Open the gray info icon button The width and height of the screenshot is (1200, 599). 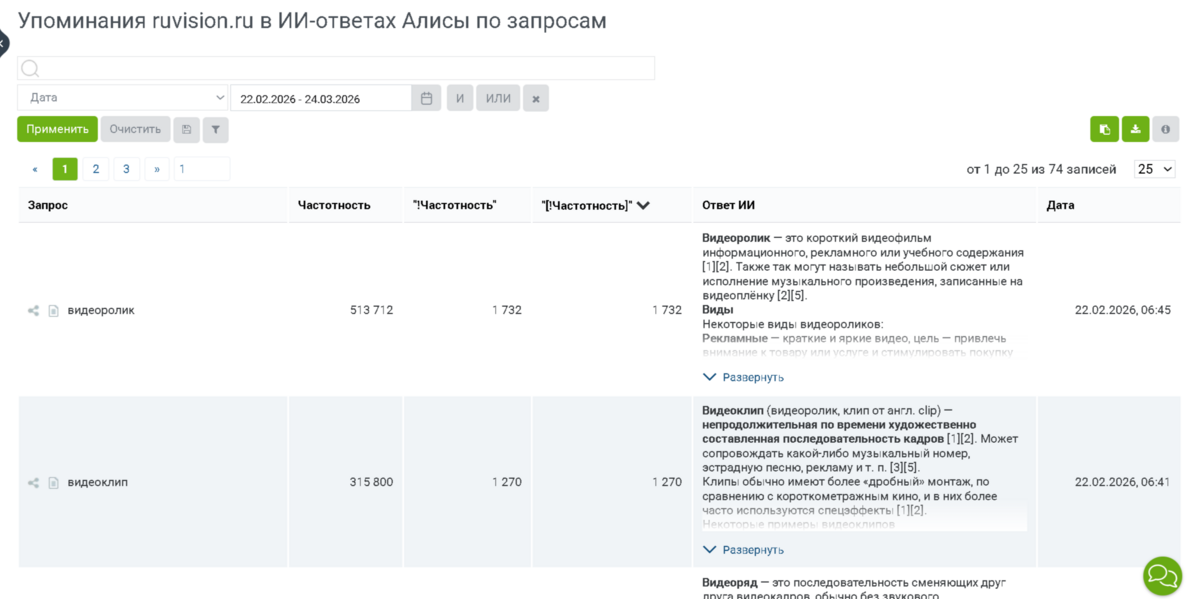[x=1165, y=129]
